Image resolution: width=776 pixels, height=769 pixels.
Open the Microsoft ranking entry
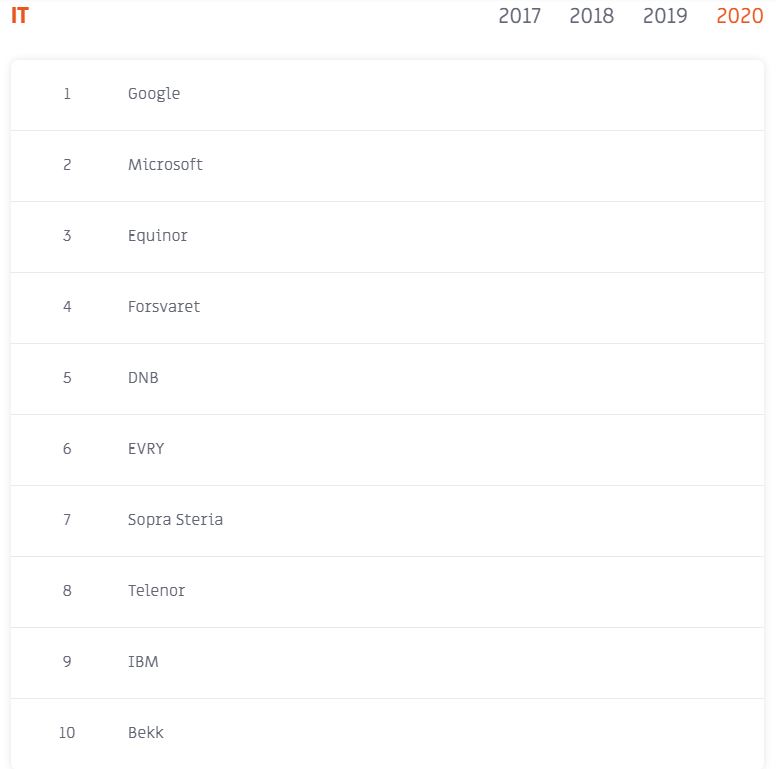pyautogui.click(x=388, y=166)
